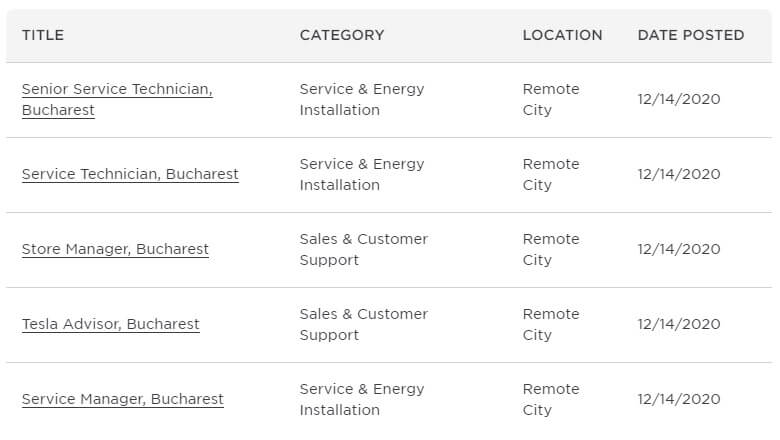Select the date posted for Tesla Advisor row
This screenshot has width=780, height=440.
click(679, 324)
